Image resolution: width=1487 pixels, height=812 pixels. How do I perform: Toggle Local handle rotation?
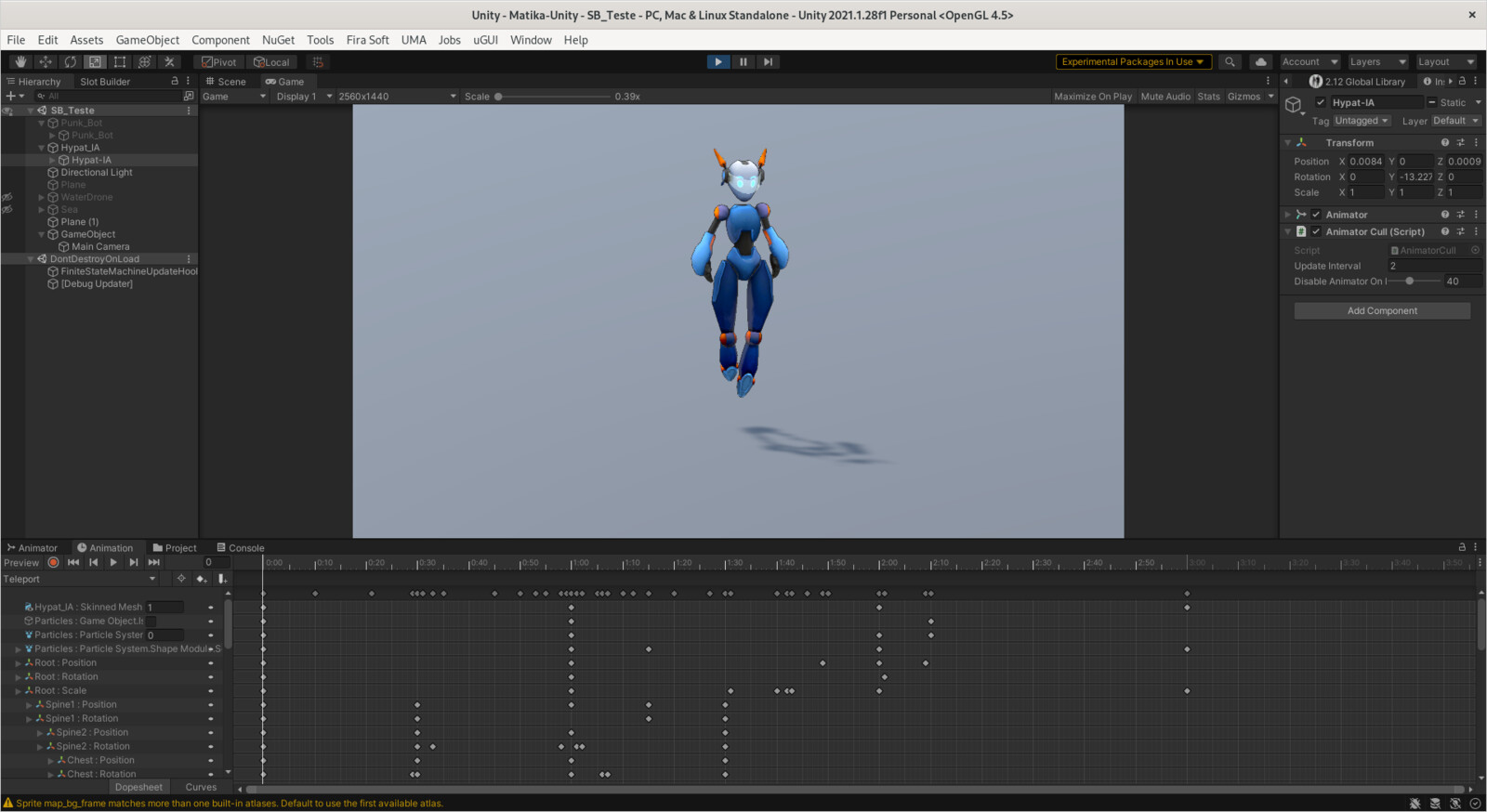pyautogui.click(x=272, y=62)
